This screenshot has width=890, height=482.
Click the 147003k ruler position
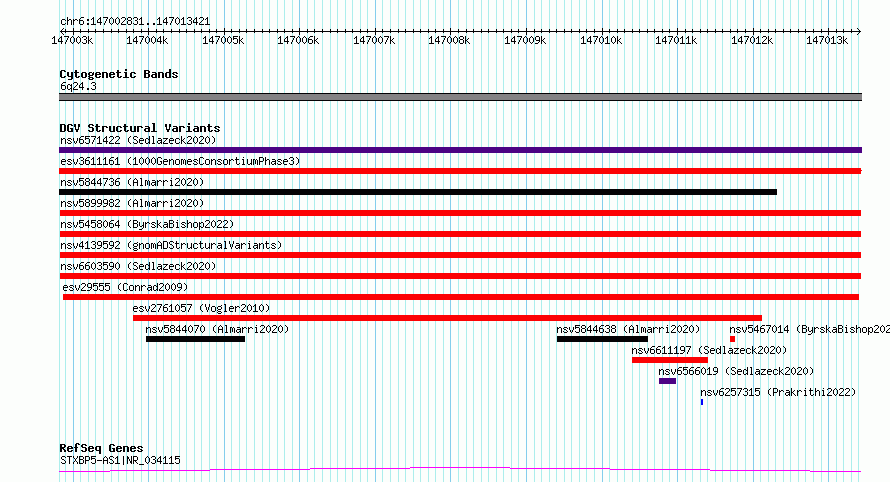[x=72, y=40]
